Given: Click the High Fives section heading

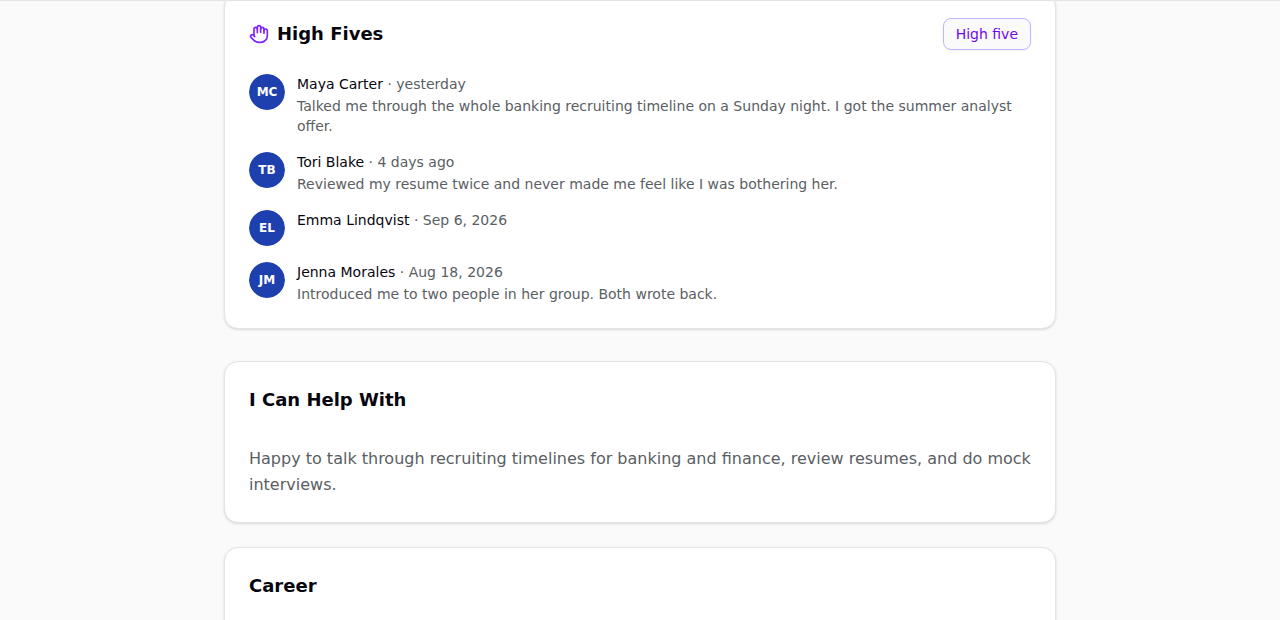Looking at the screenshot, I should pos(330,34).
